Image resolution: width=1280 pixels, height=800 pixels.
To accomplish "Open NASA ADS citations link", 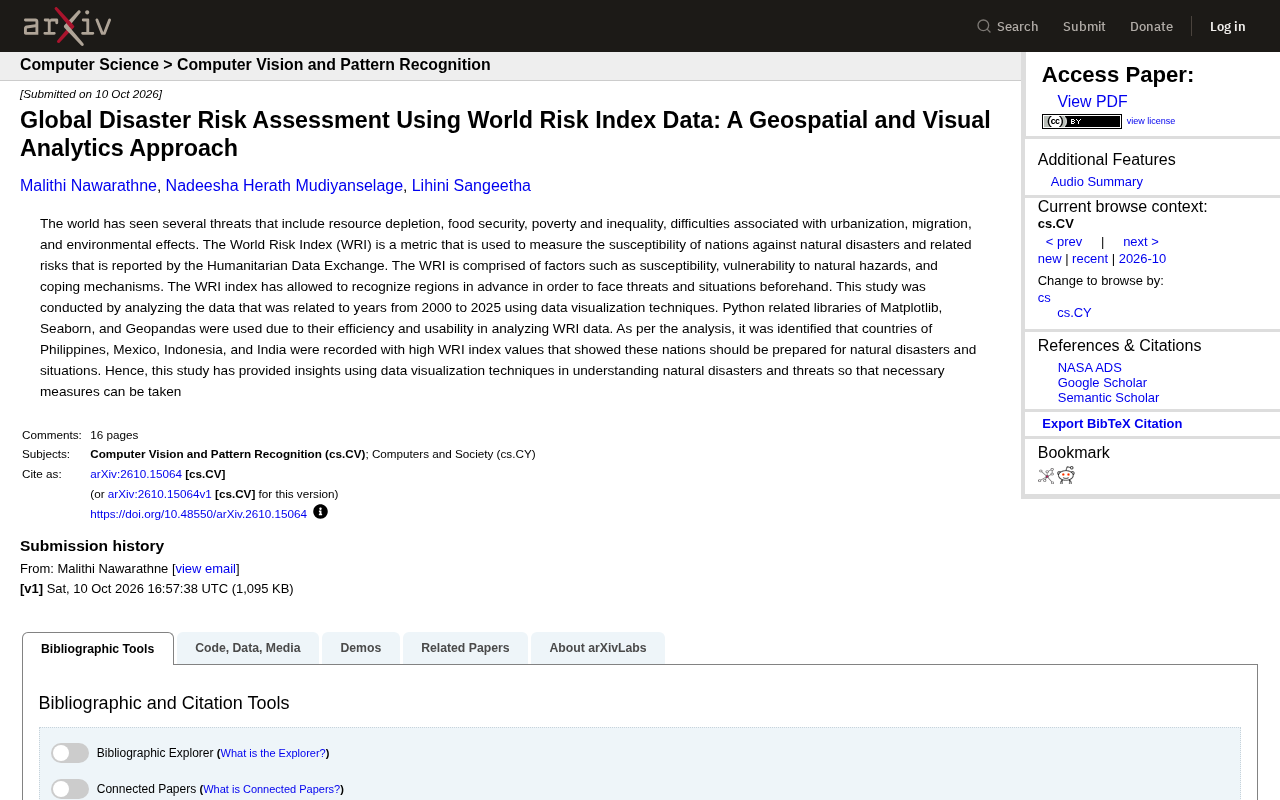I will coord(1090,368).
